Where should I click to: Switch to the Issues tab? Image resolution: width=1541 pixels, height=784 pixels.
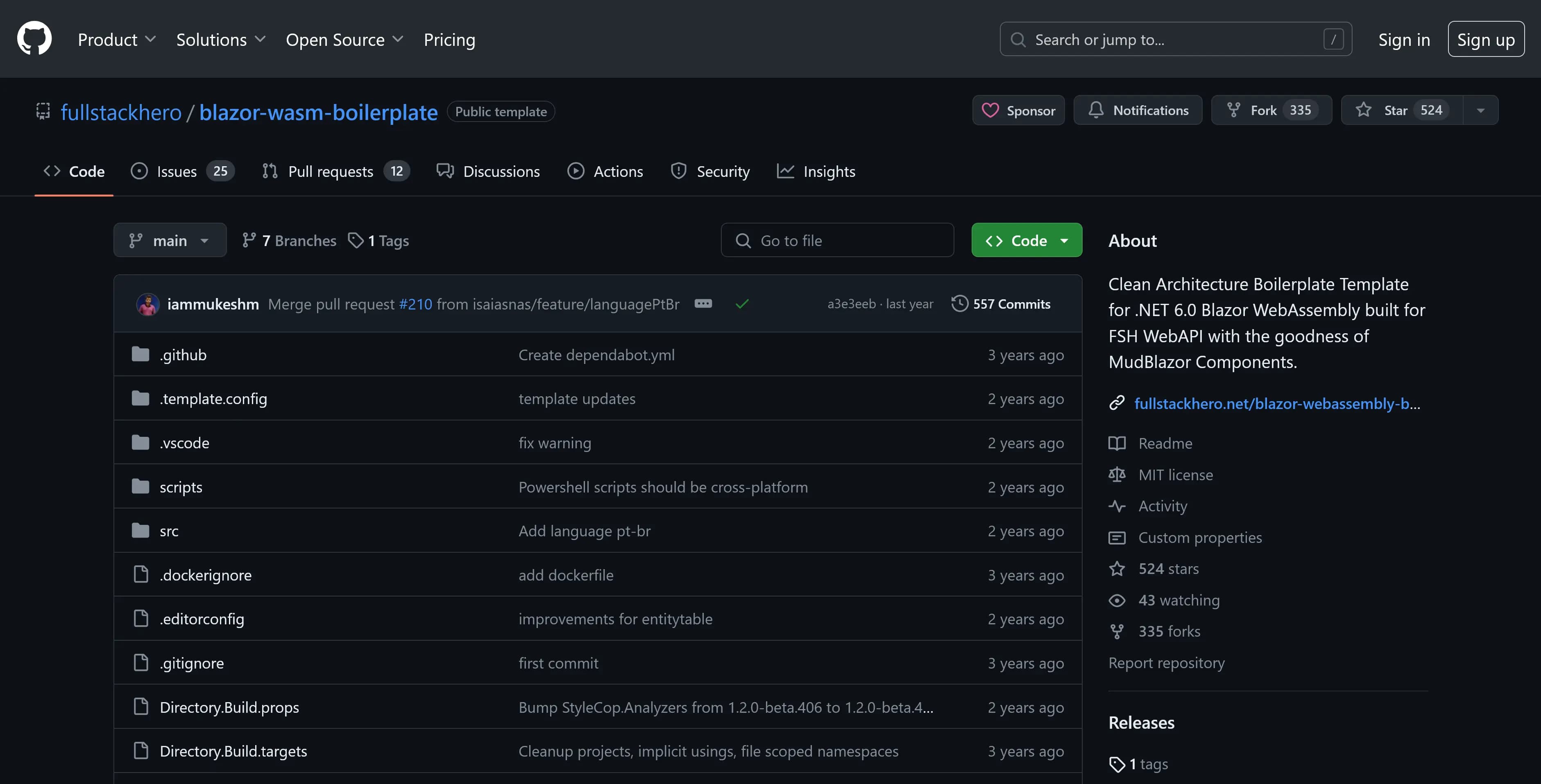pyautogui.click(x=183, y=172)
